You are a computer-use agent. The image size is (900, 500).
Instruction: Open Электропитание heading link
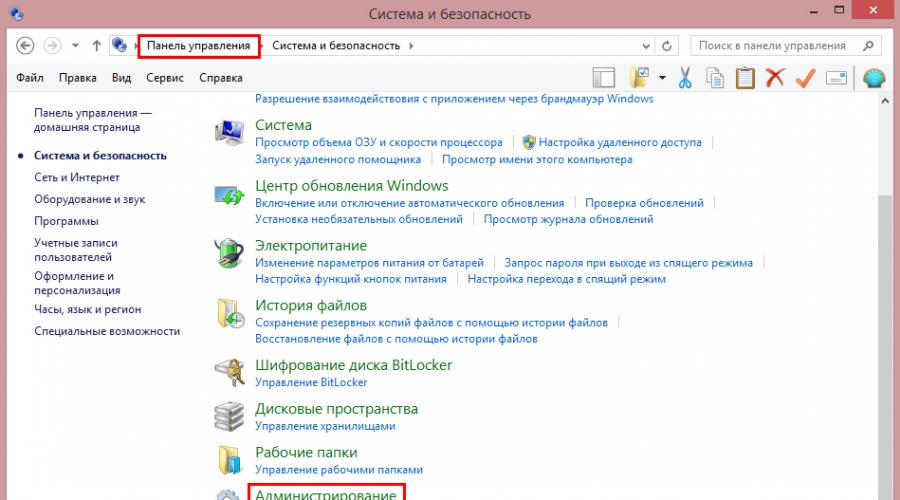click(311, 246)
